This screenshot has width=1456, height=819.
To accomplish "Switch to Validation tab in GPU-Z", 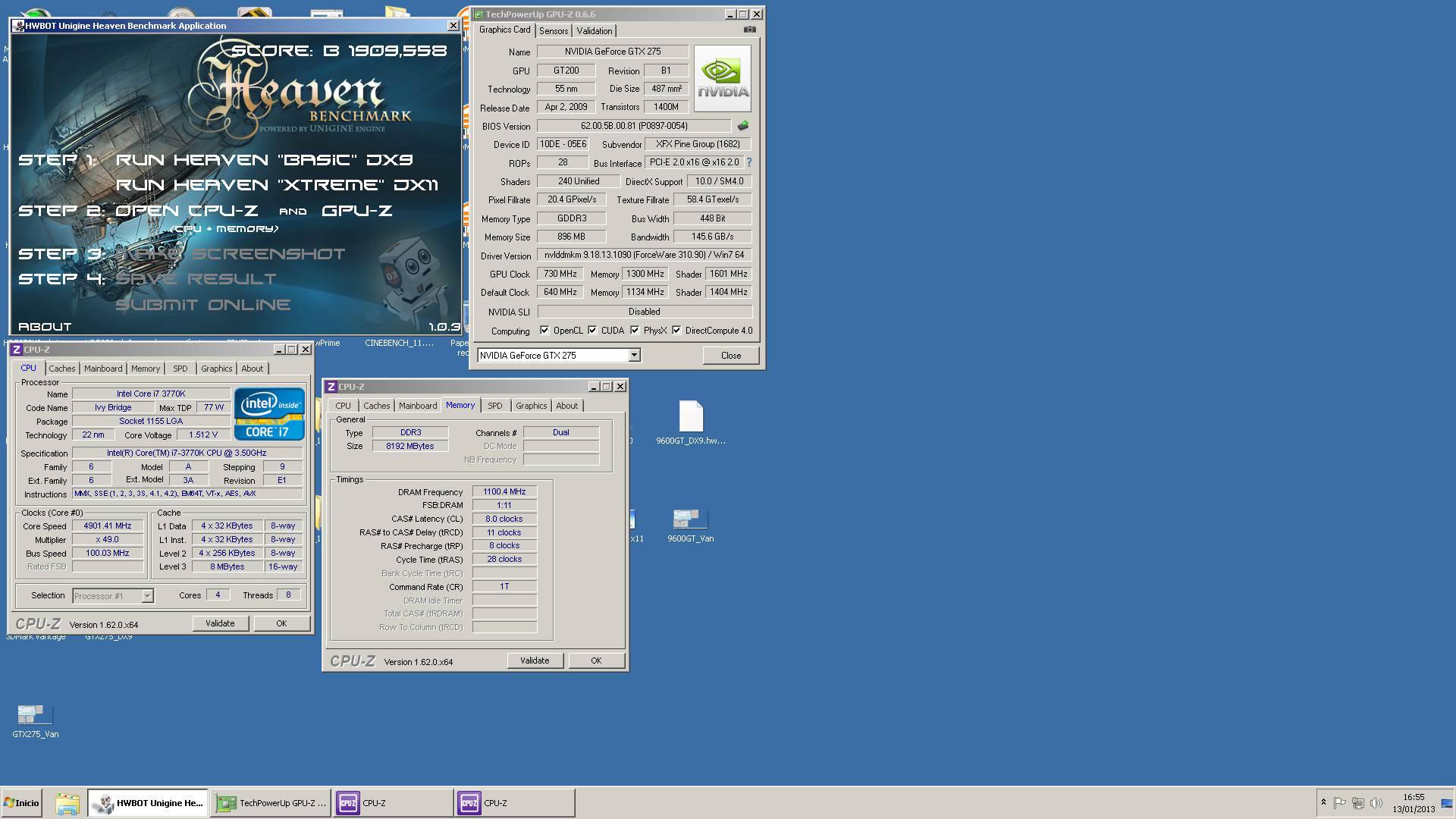I will (x=594, y=31).
